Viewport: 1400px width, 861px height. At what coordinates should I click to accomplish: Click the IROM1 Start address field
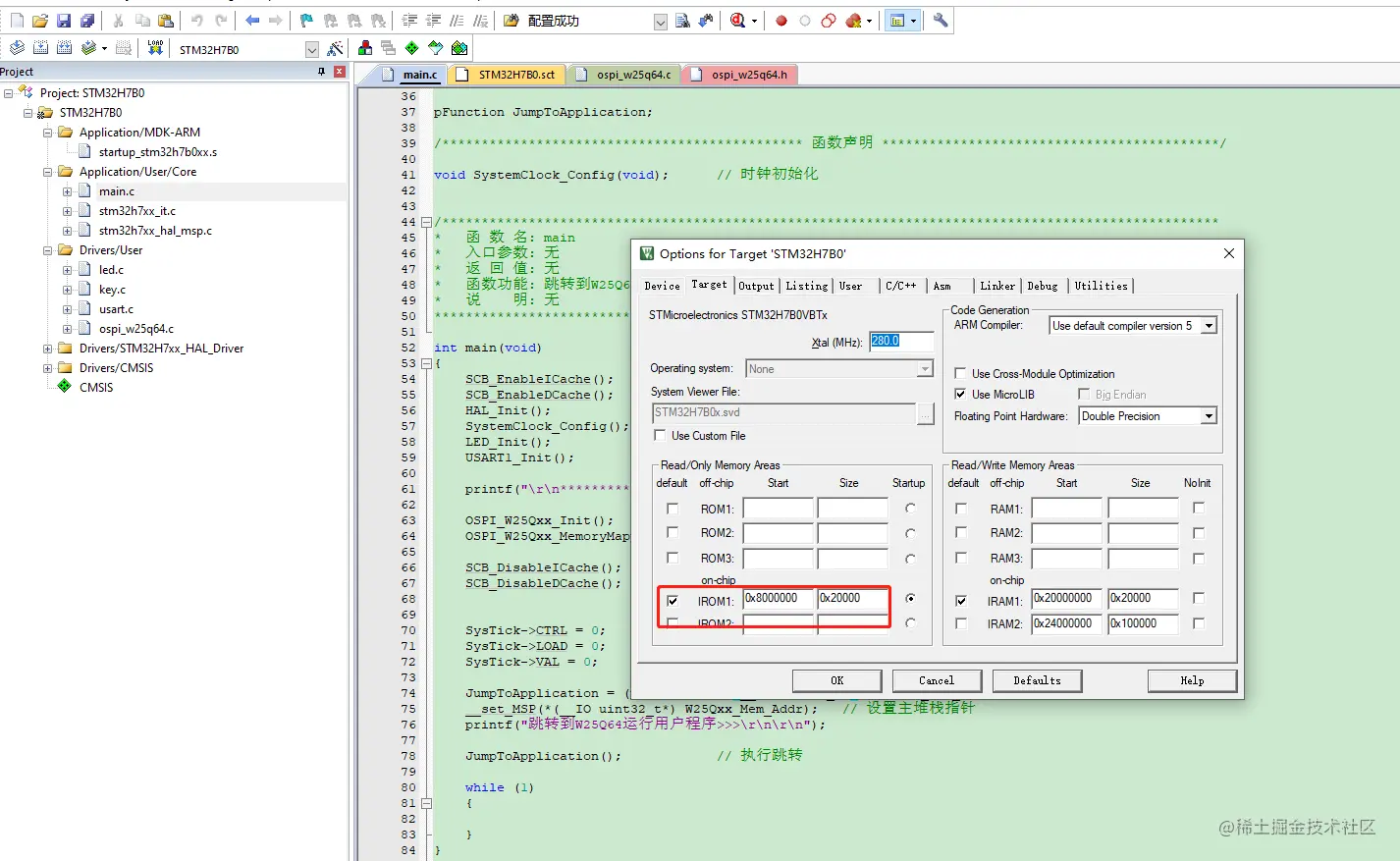[779, 598]
